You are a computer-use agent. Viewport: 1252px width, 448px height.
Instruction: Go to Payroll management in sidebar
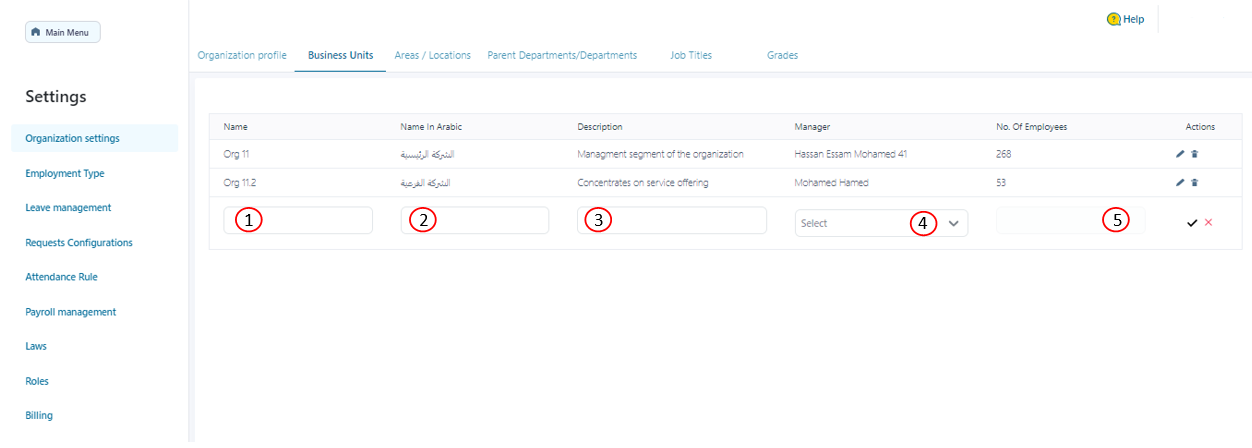(x=70, y=312)
